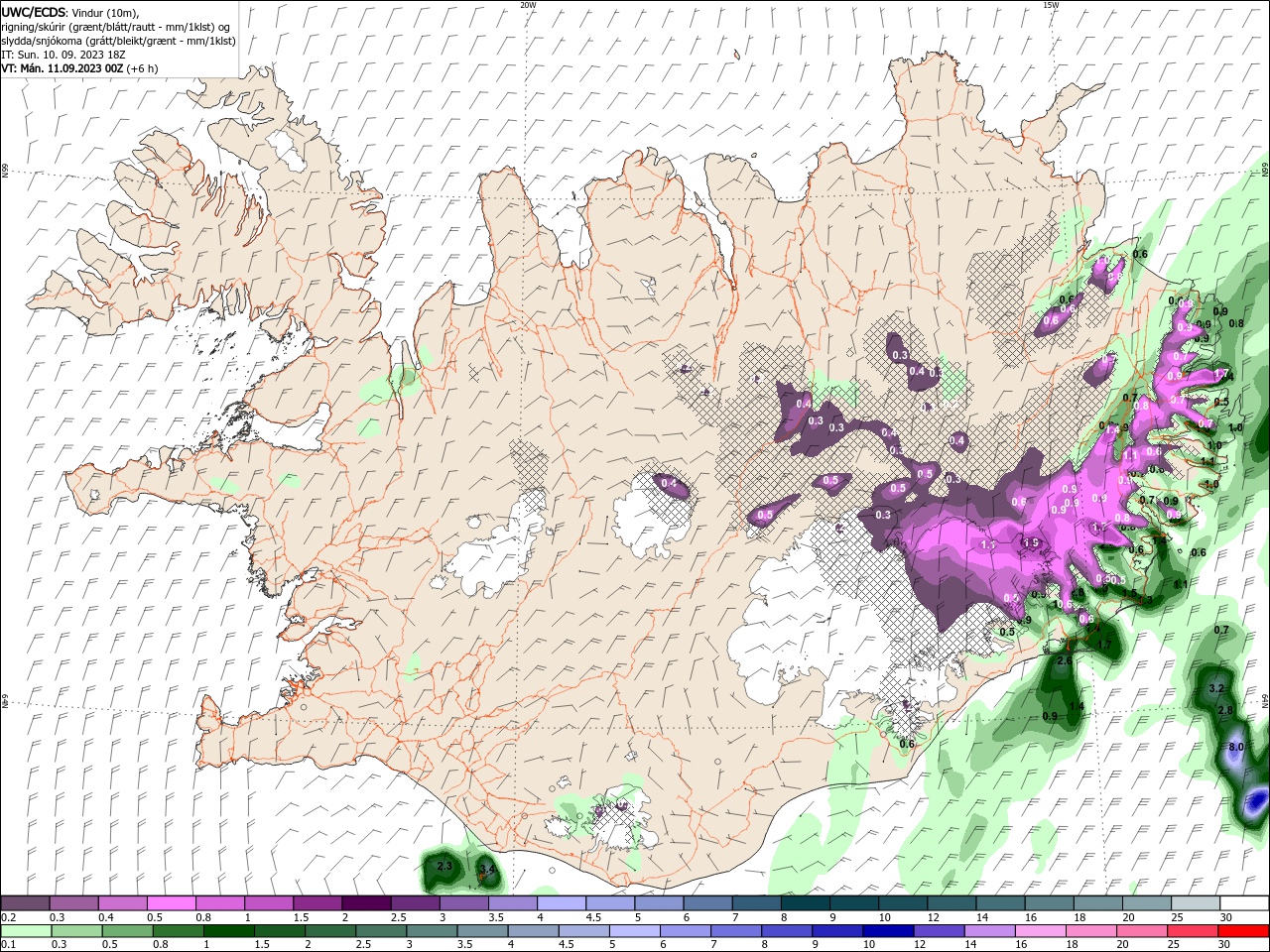Click the 30 white swatch in the snow legend
Image resolution: width=1270 pixels, height=952 pixels.
1243,903
